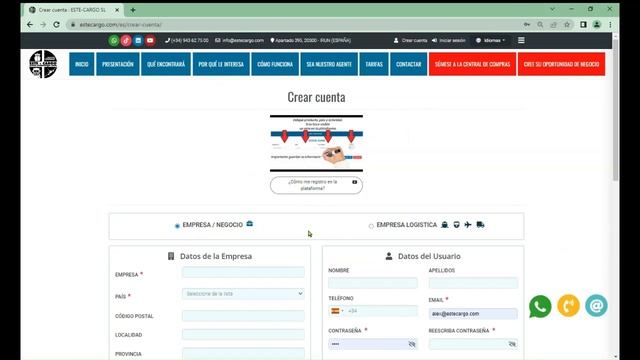Screen dimensions: 640x360
Task: Click the info@estecargo.com email link
Action: (x=240, y=40)
